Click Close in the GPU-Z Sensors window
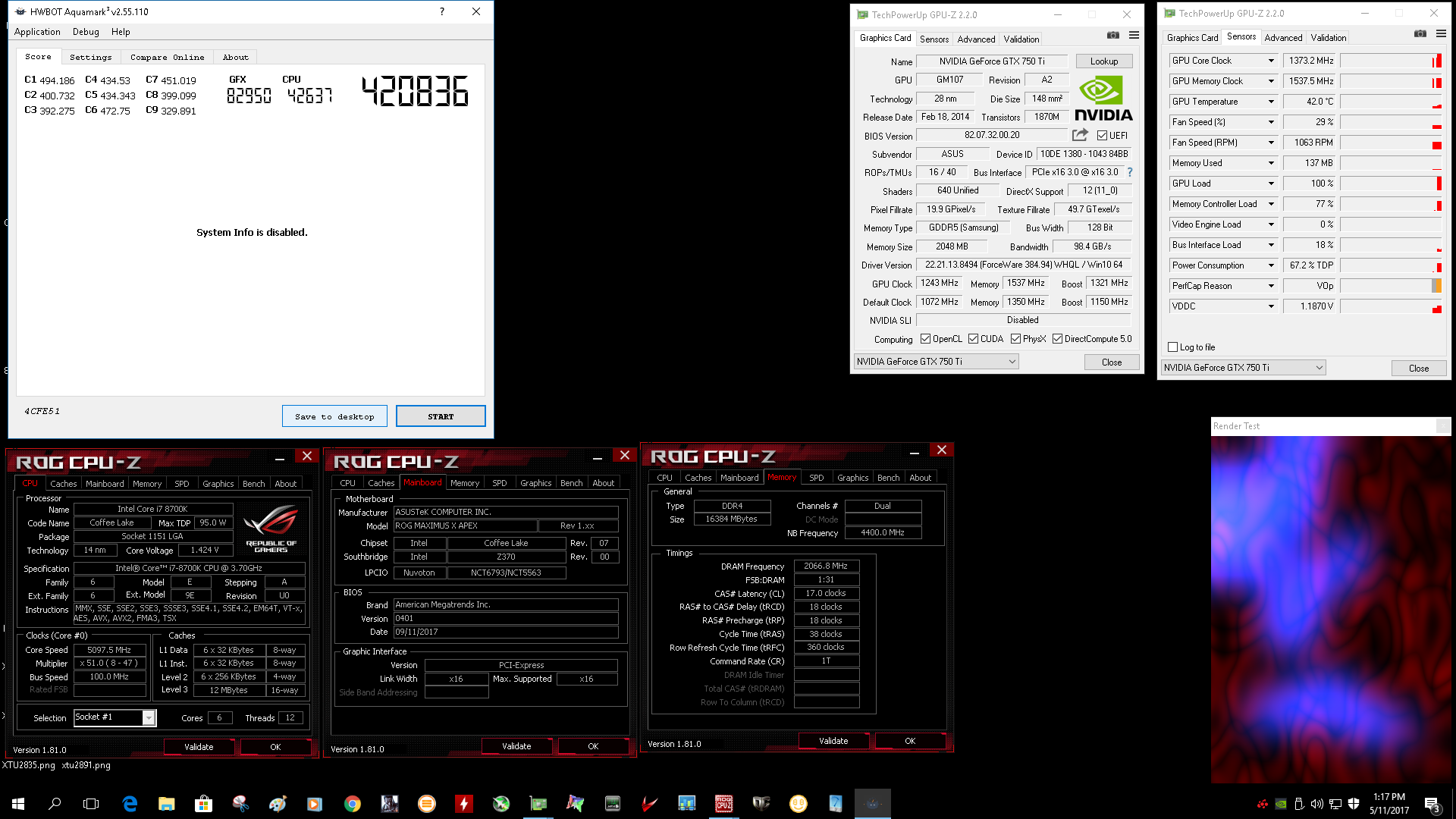The image size is (1456, 819). tap(1419, 368)
